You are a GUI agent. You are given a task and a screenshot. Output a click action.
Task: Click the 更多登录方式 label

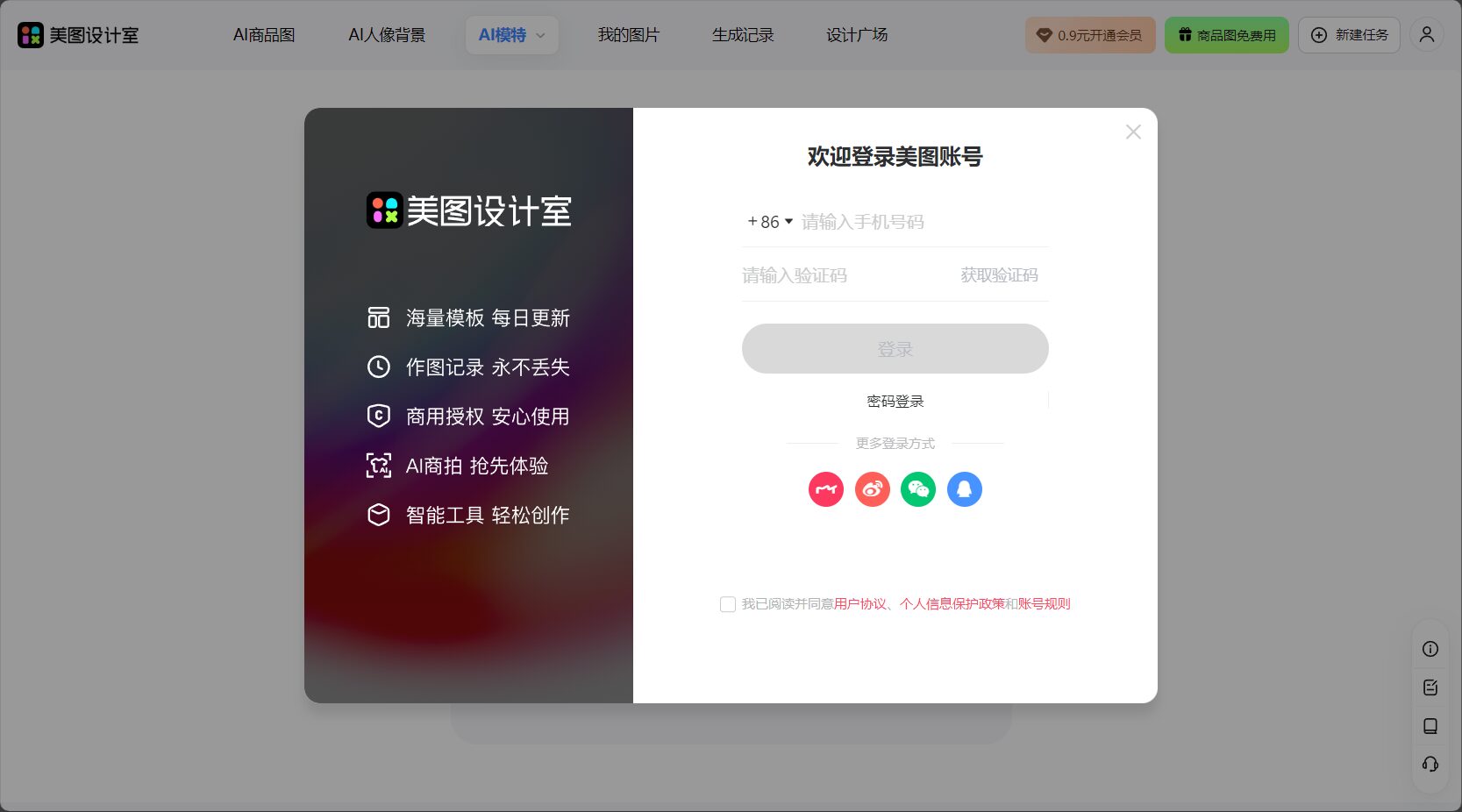pyautogui.click(x=895, y=444)
